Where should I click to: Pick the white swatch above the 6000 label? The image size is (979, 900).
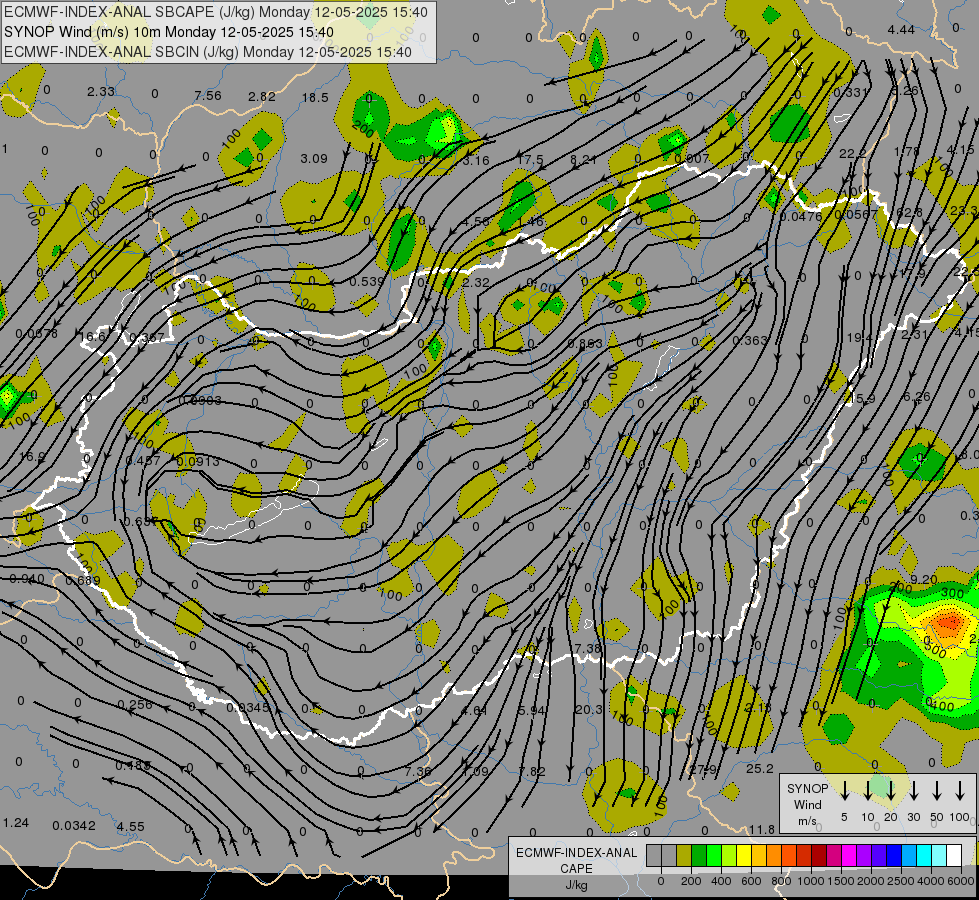(953, 856)
